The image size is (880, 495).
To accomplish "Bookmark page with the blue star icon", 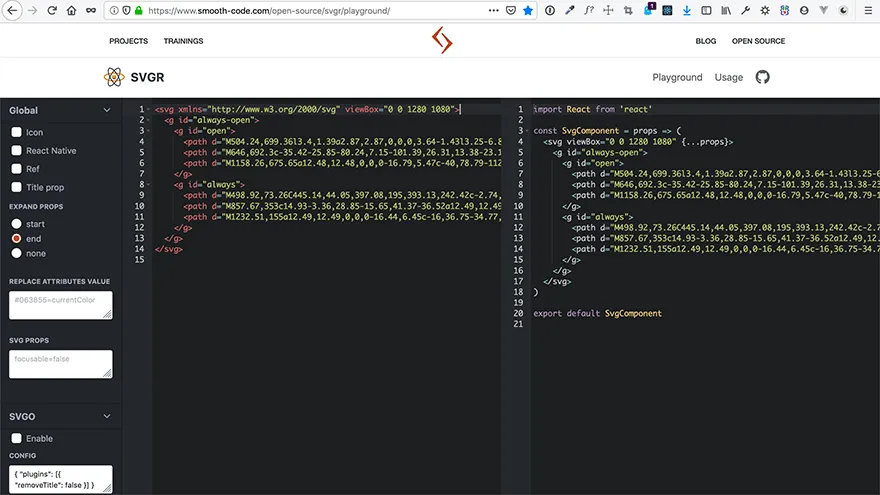I will 528,11.
